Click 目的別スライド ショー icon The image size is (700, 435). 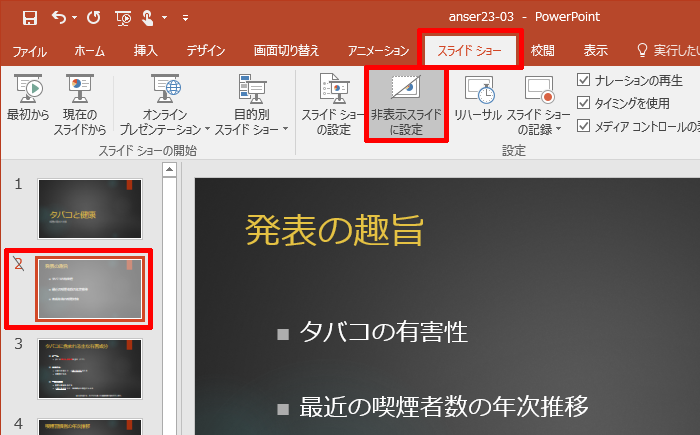(252, 89)
